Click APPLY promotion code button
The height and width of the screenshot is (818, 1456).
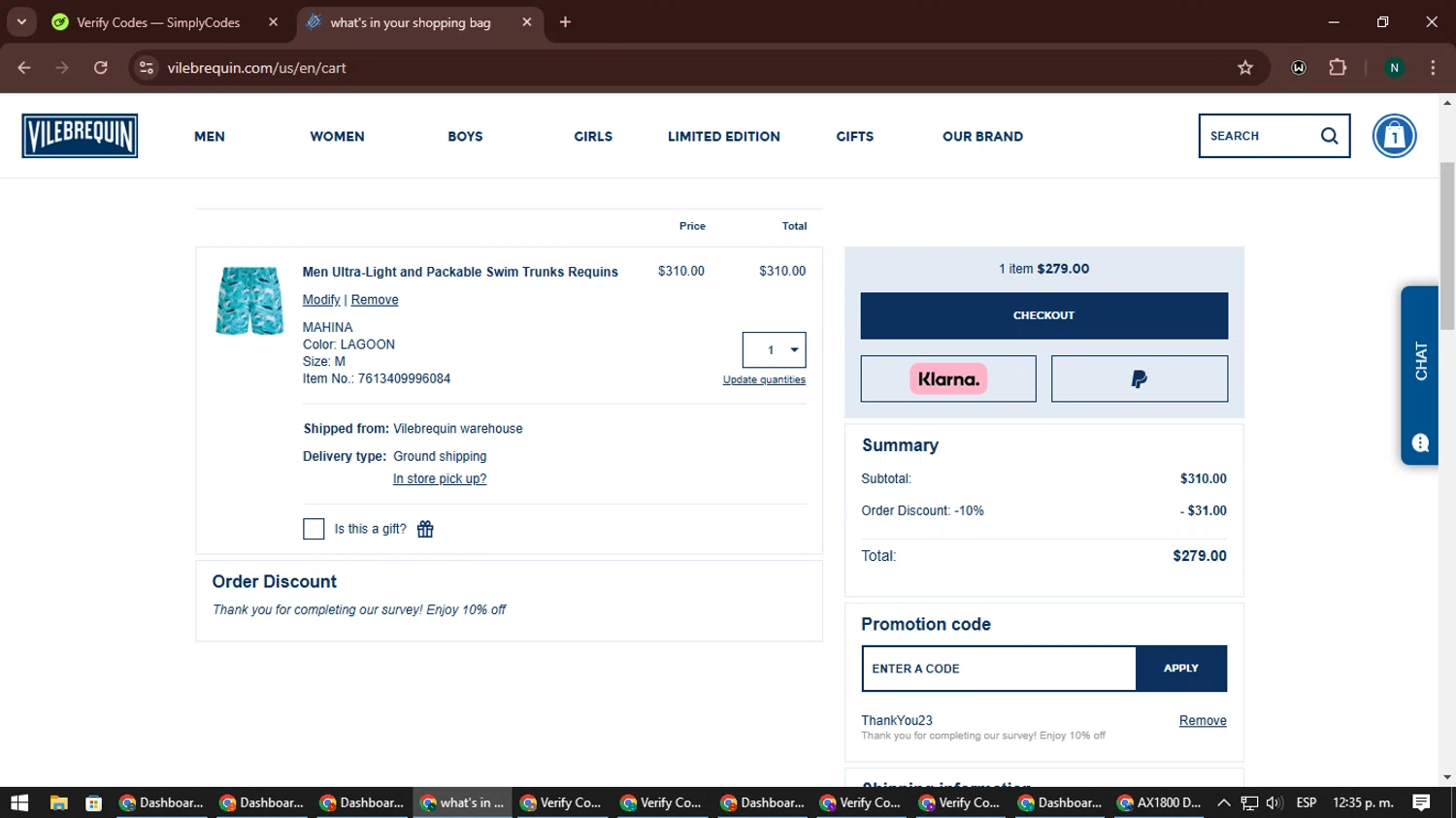point(1180,669)
